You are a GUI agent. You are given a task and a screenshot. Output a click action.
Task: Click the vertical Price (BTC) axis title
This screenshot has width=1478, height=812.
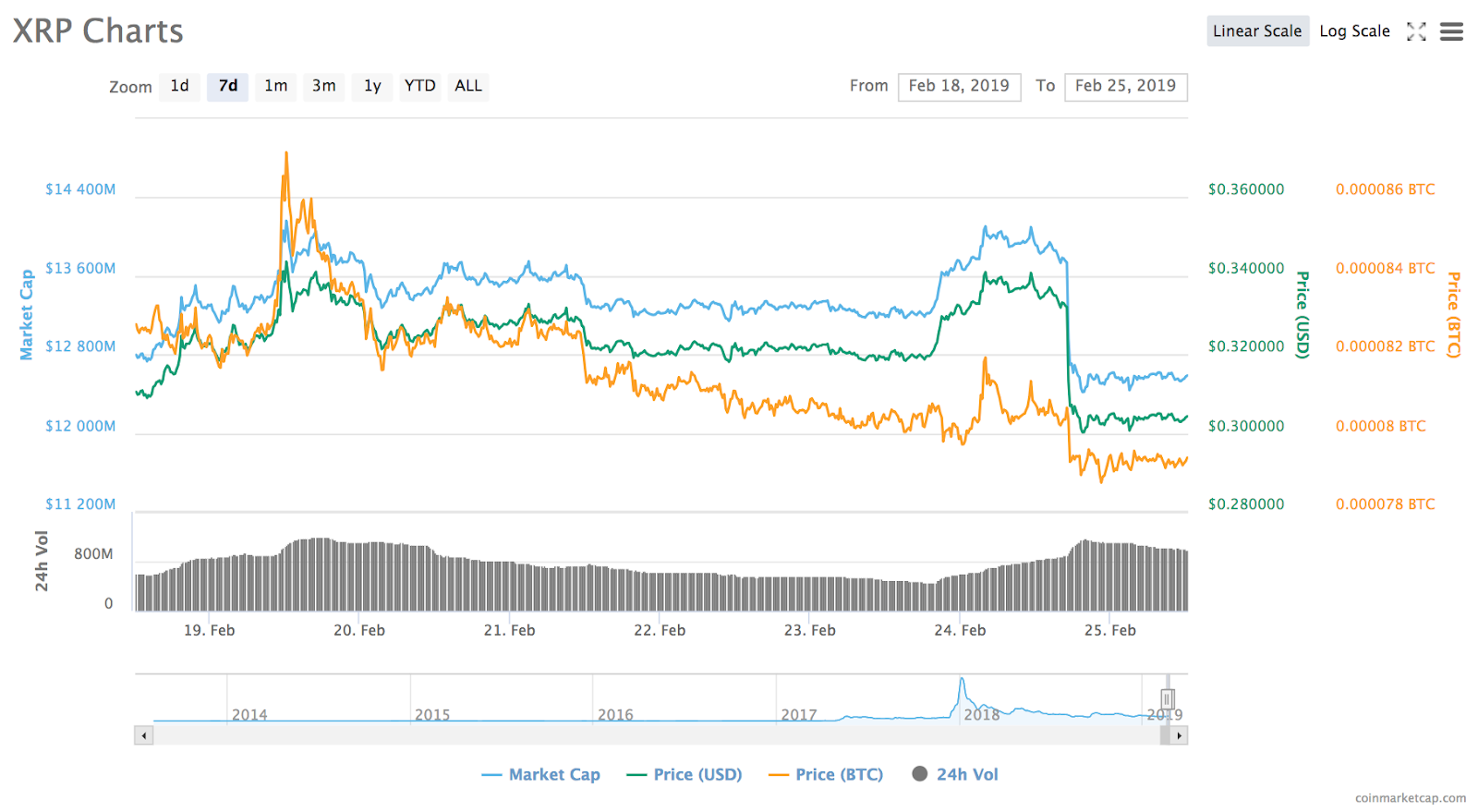point(1453,315)
